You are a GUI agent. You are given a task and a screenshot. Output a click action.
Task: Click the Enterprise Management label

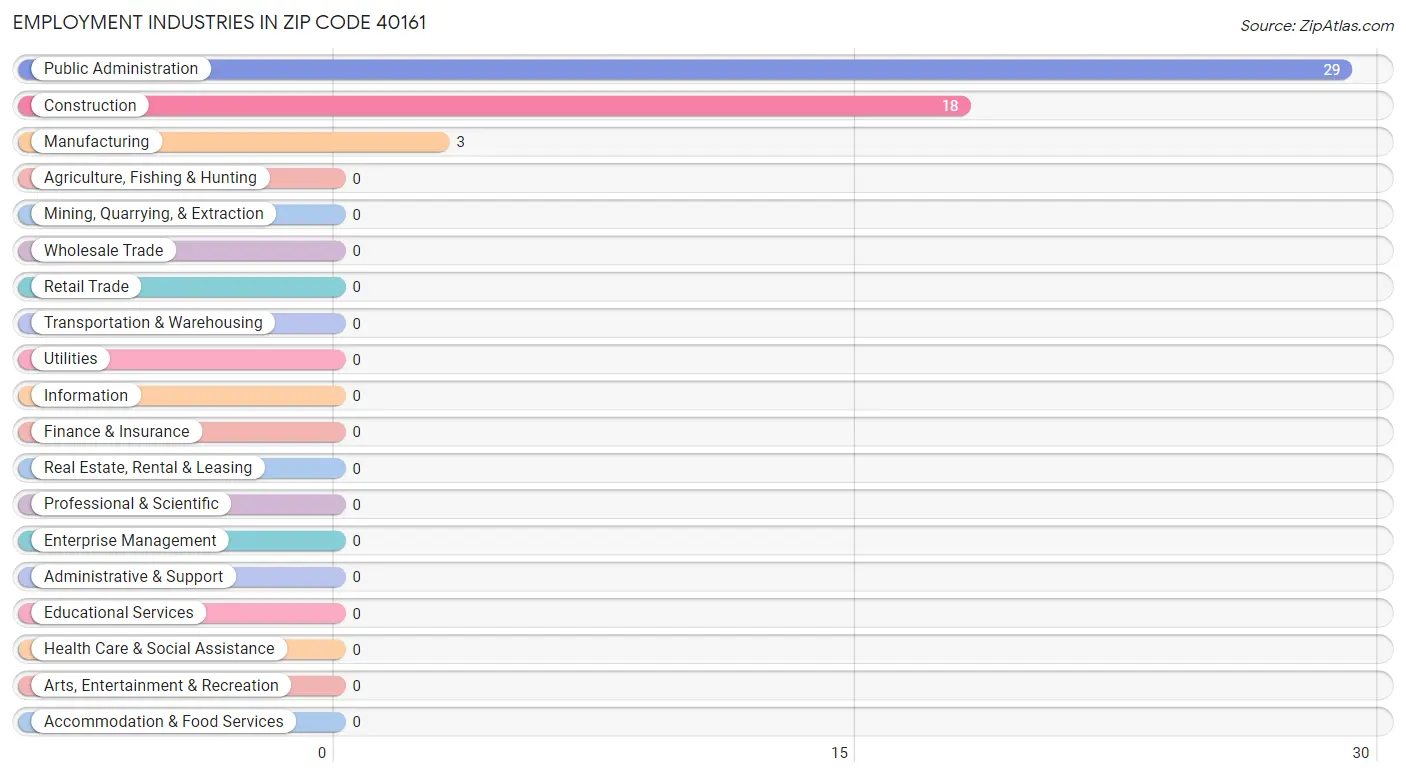coord(130,541)
